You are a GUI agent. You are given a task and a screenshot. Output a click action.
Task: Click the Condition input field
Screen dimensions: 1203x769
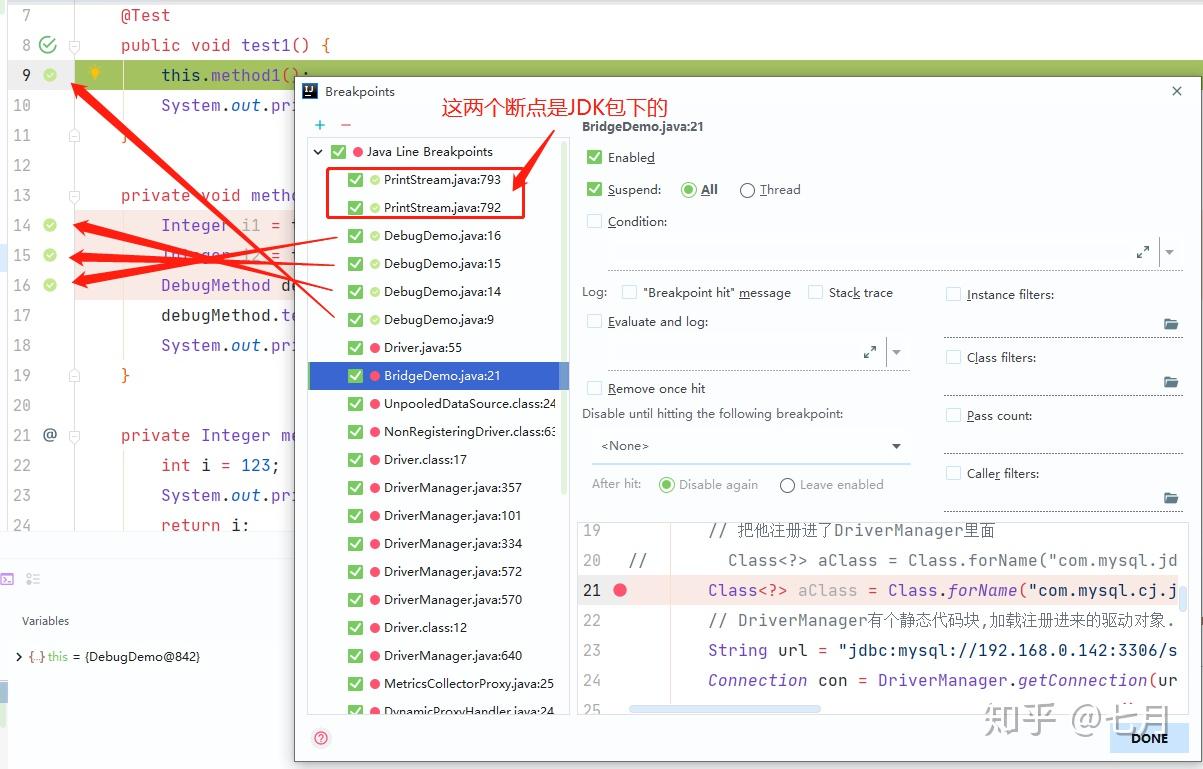pos(868,253)
